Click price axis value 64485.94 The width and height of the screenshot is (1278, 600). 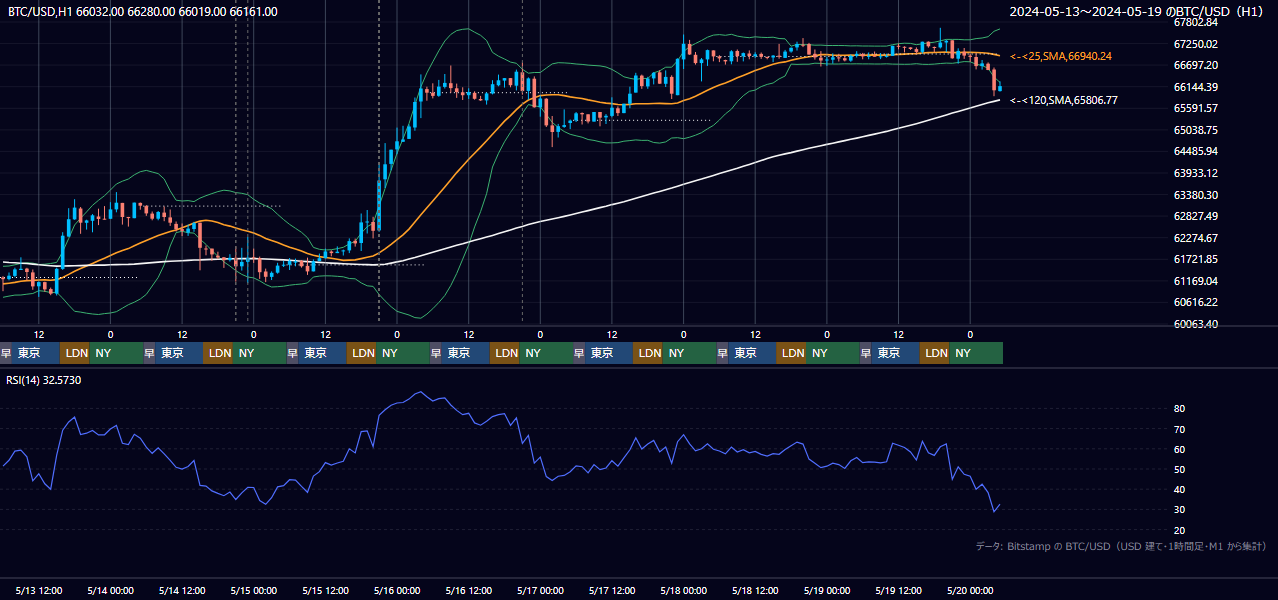[1195, 151]
